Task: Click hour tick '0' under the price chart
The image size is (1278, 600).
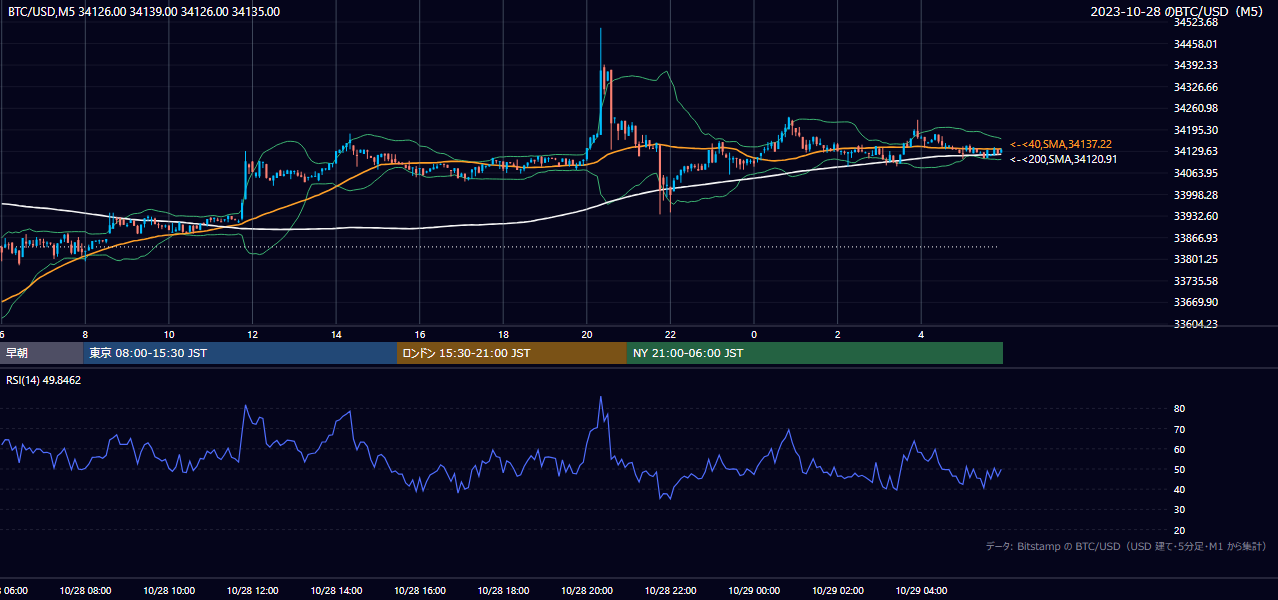Action: [x=755, y=335]
